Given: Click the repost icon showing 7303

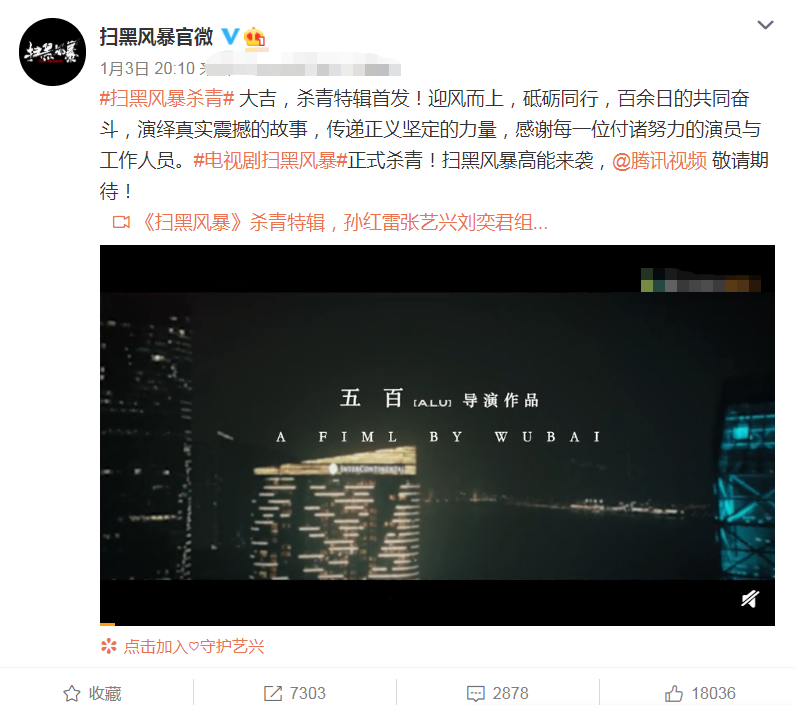Looking at the screenshot, I should [x=273, y=693].
